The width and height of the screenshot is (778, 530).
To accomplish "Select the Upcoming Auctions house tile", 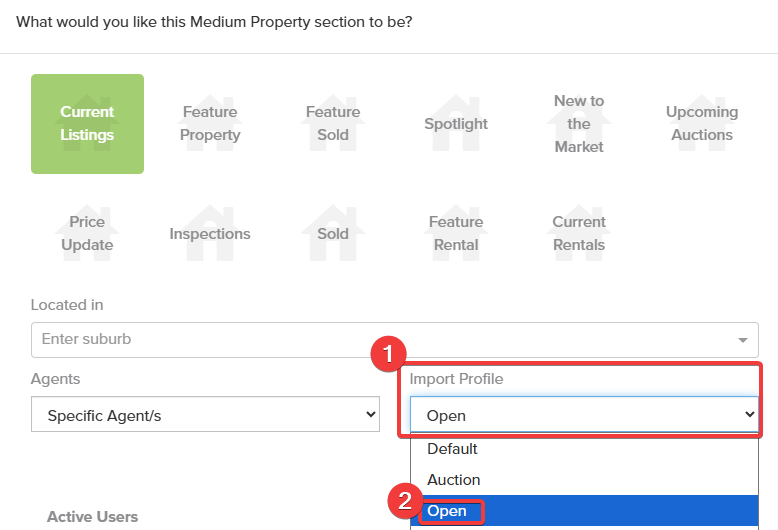I will coord(702,124).
